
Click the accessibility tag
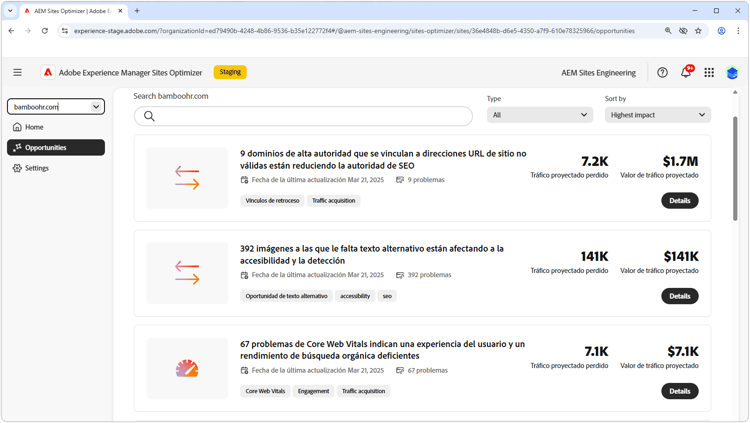355,296
